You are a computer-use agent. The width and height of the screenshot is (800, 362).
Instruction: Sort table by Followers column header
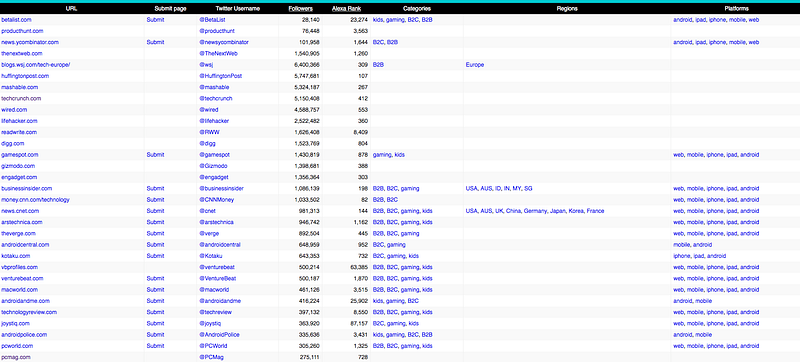click(301, 9)
